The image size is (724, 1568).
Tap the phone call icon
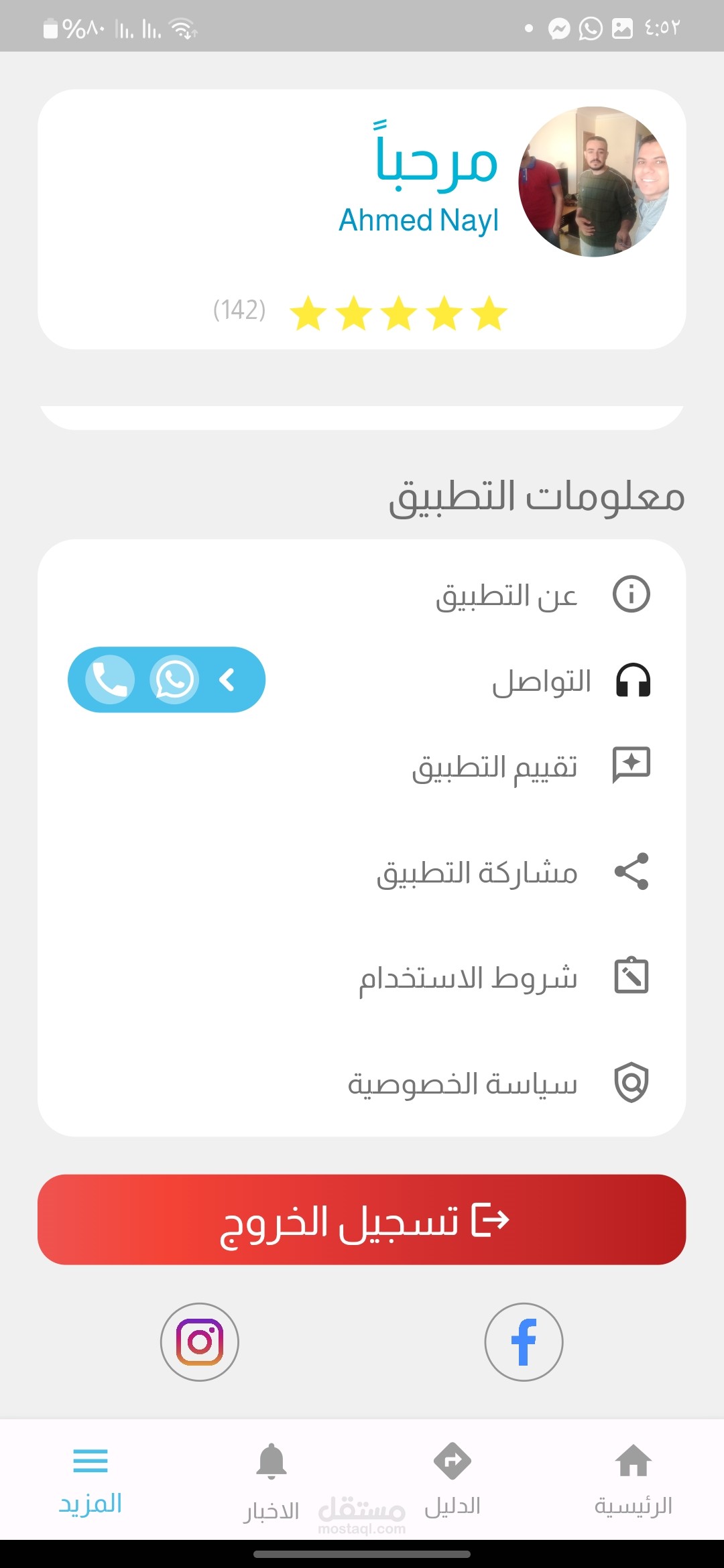[110, 679]
